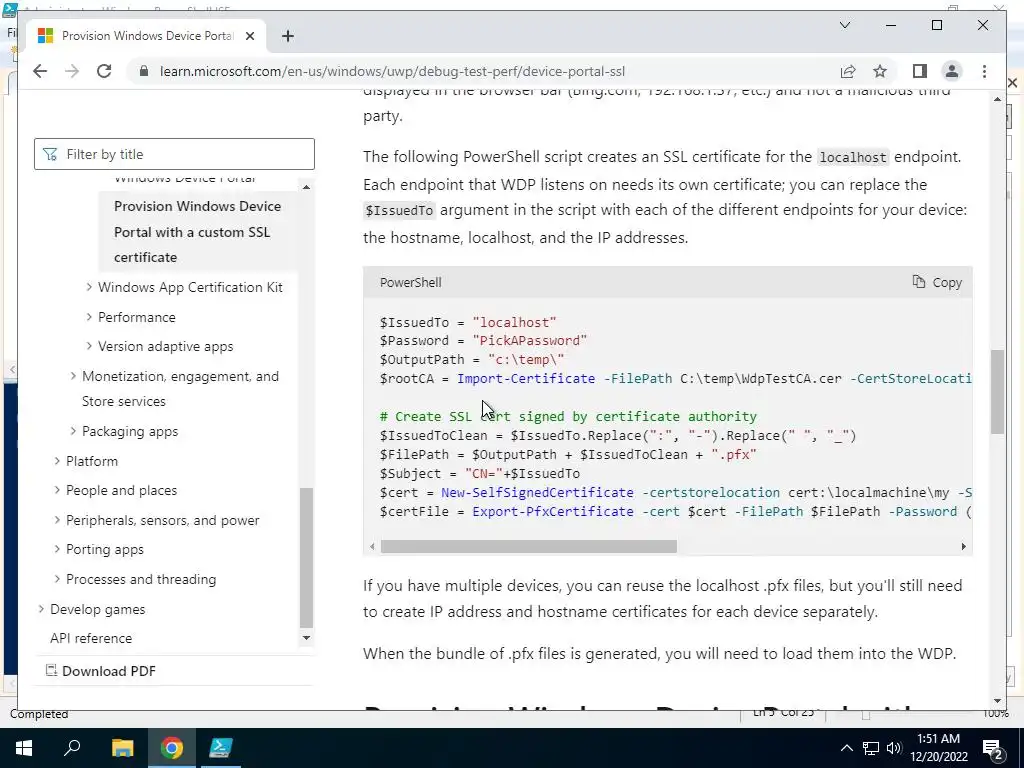Open network tray icon
Image resolution: width=1024 pixels, height=768 pixels.
pyautogui.click(x=871, y=748)
